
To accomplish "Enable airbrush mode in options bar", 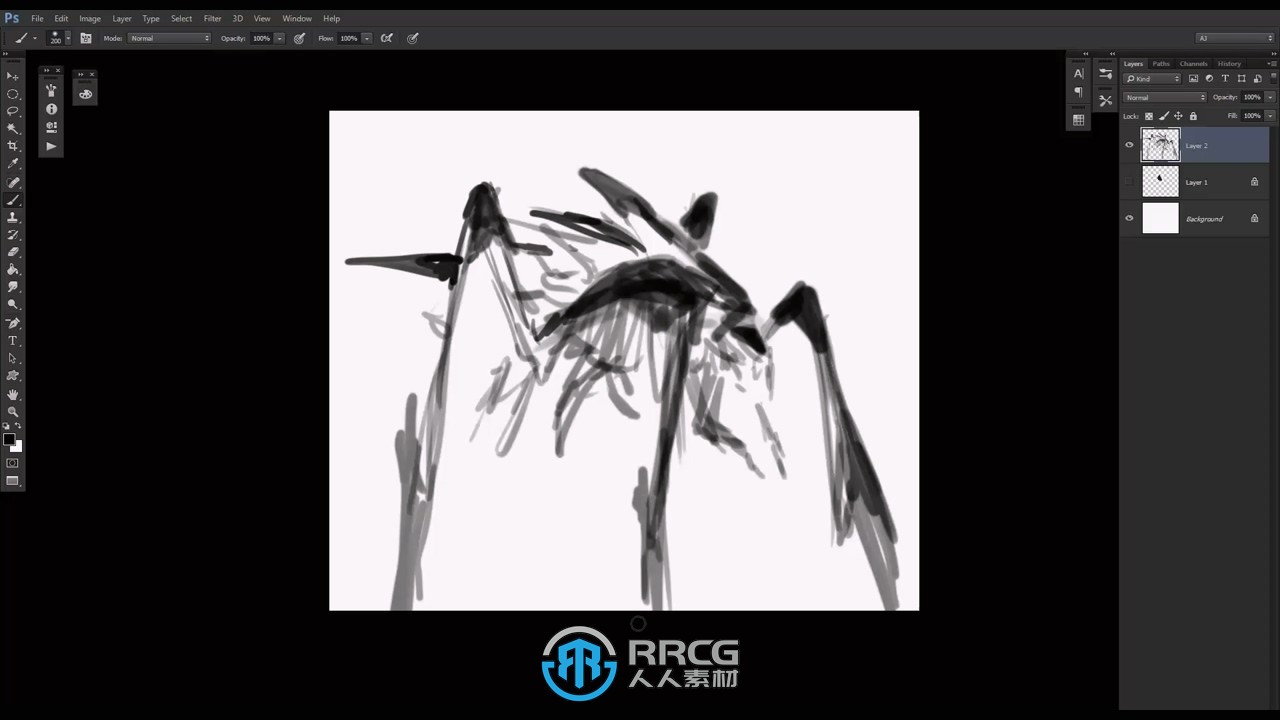I will point(387,38).
